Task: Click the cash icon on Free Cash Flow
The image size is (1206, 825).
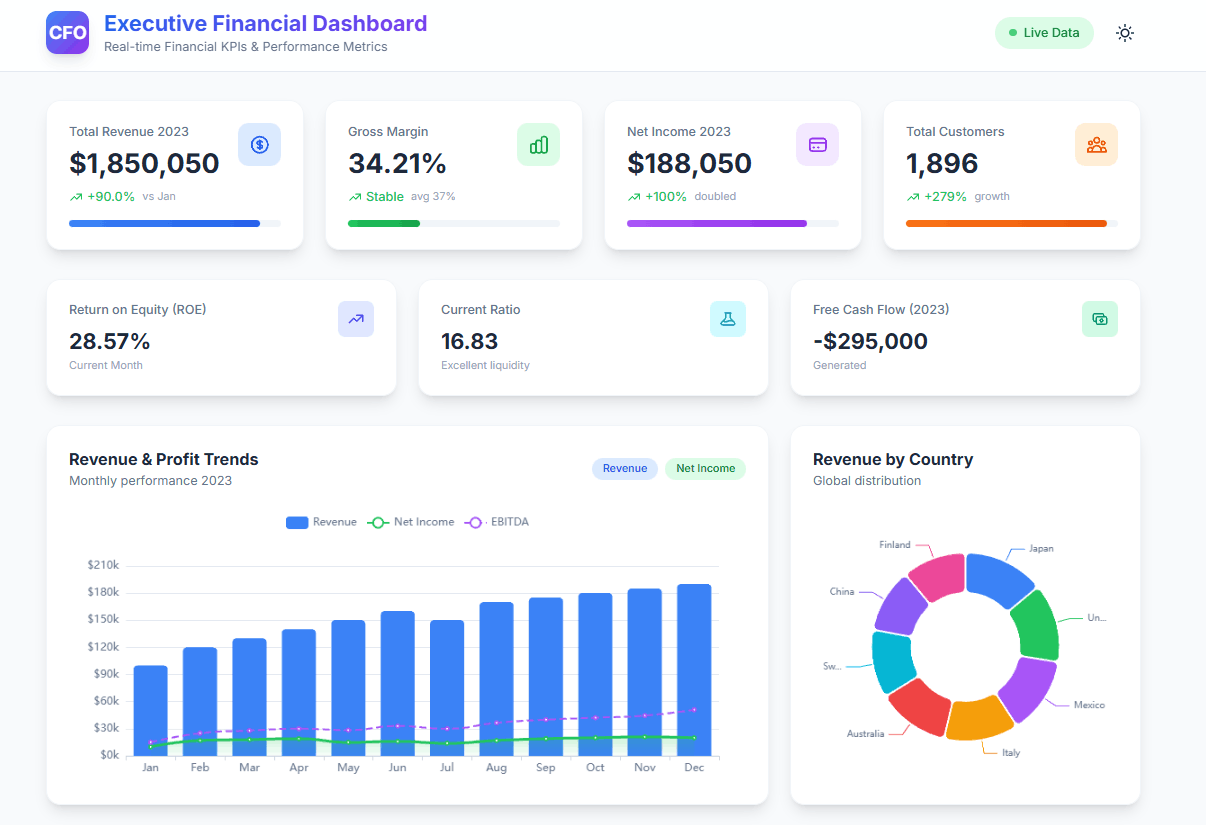Action: [1100, 319]
